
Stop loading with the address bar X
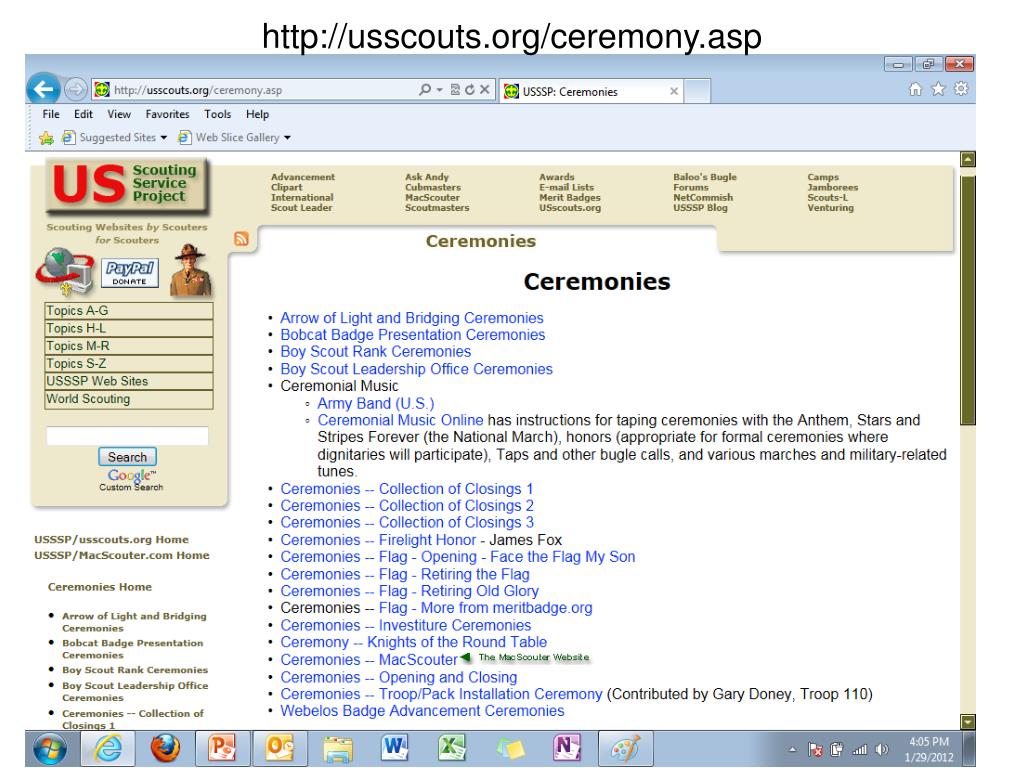pyautogui.click(x=485, y=89)
